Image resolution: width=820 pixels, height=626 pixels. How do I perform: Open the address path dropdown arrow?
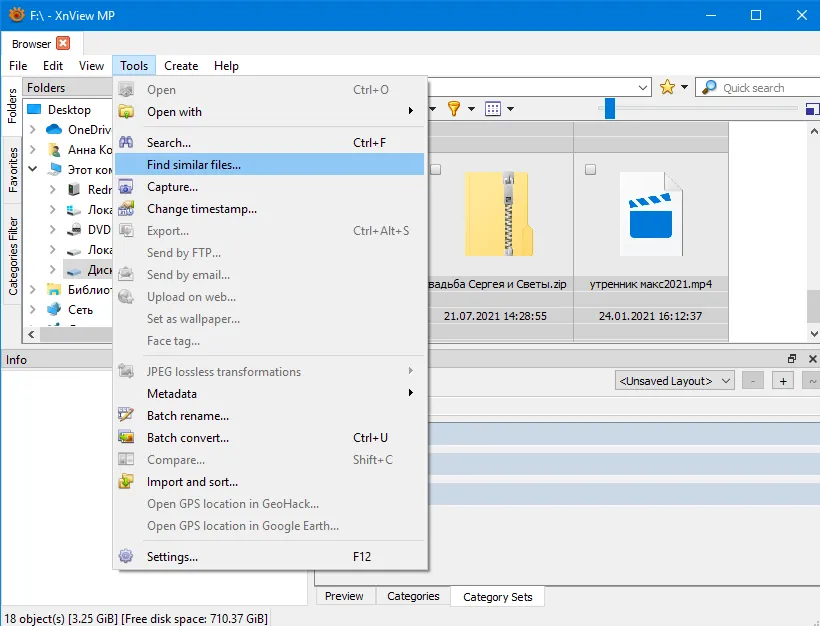[643, 87]
